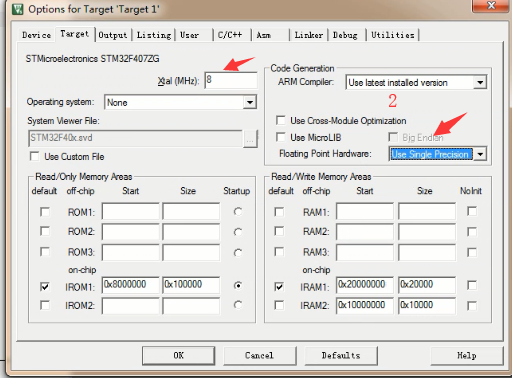This screenshot has height=378, width=512.
Task: Check the IRAM2 NoInit checkbox
Action: click(472, 306)
